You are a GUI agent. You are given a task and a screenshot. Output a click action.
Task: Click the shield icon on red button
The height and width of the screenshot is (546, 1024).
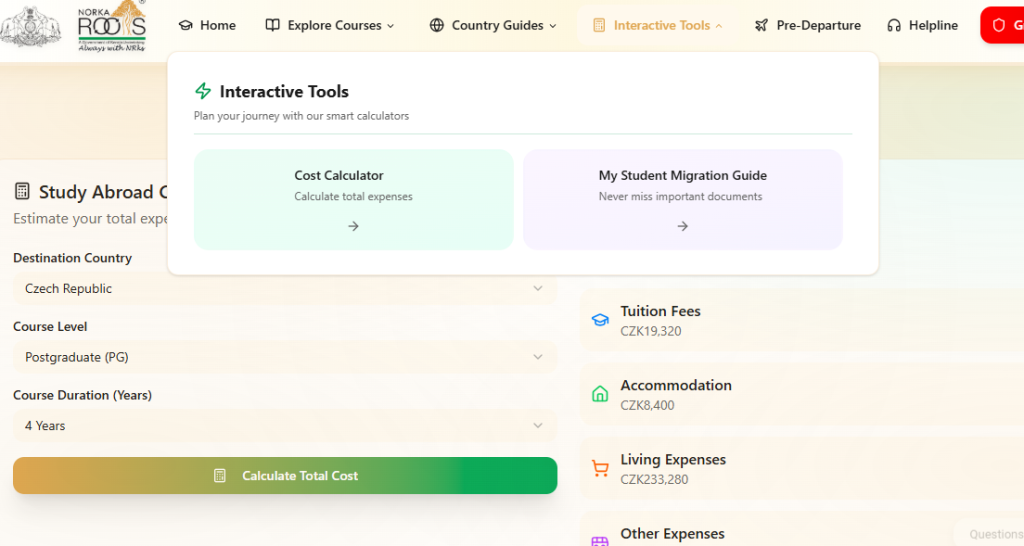coord(999,25)
